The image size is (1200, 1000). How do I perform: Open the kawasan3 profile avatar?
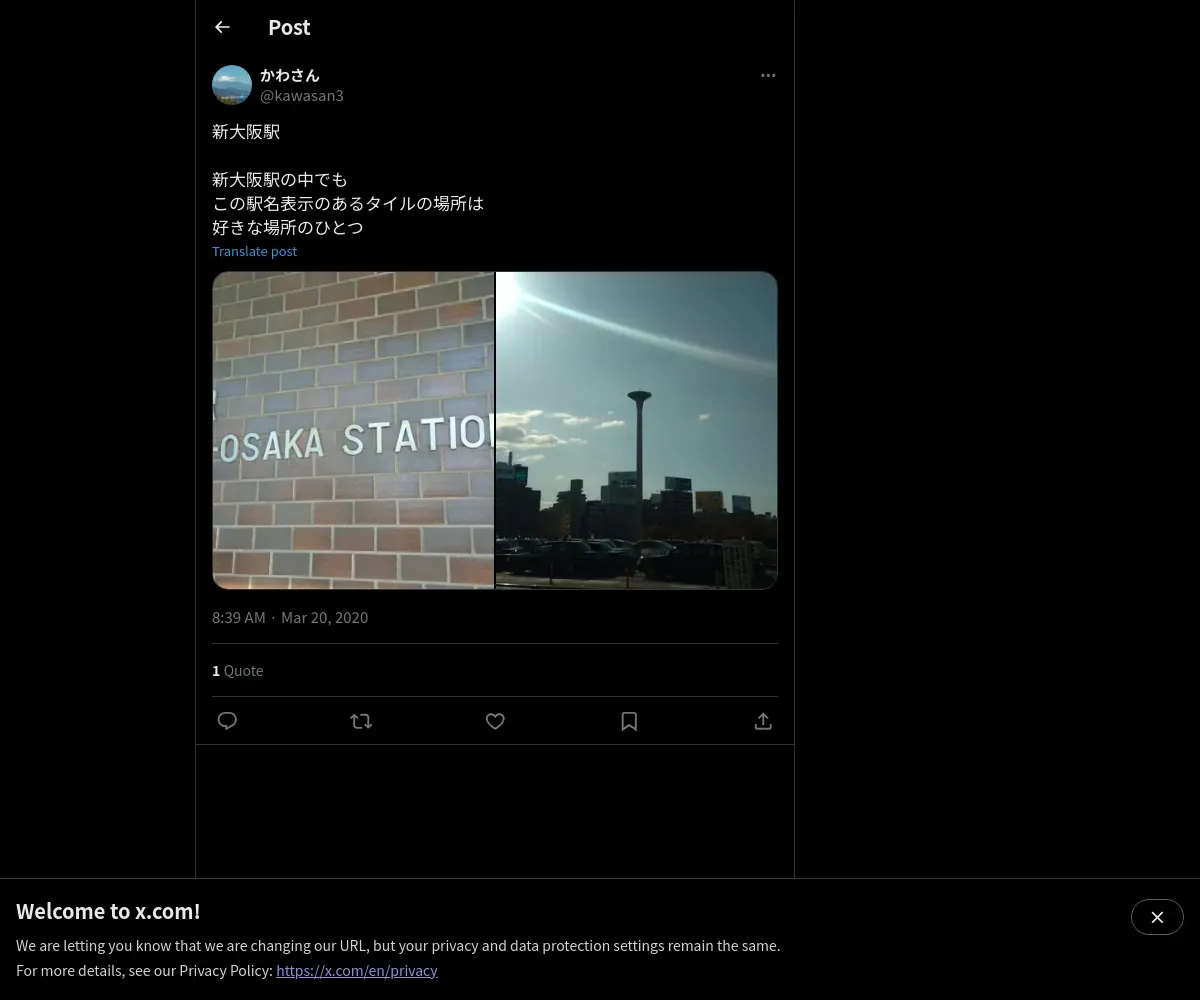232,85
